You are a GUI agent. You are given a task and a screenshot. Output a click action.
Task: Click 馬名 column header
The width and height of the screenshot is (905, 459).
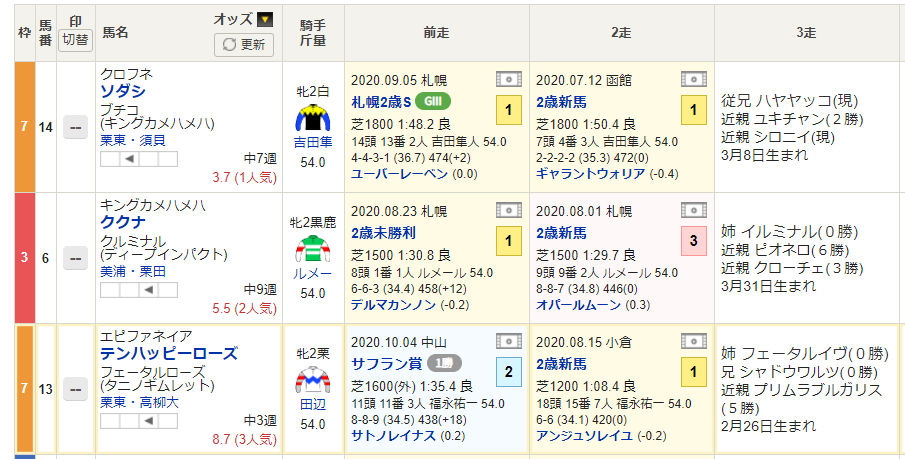click(x=115, y=33)
